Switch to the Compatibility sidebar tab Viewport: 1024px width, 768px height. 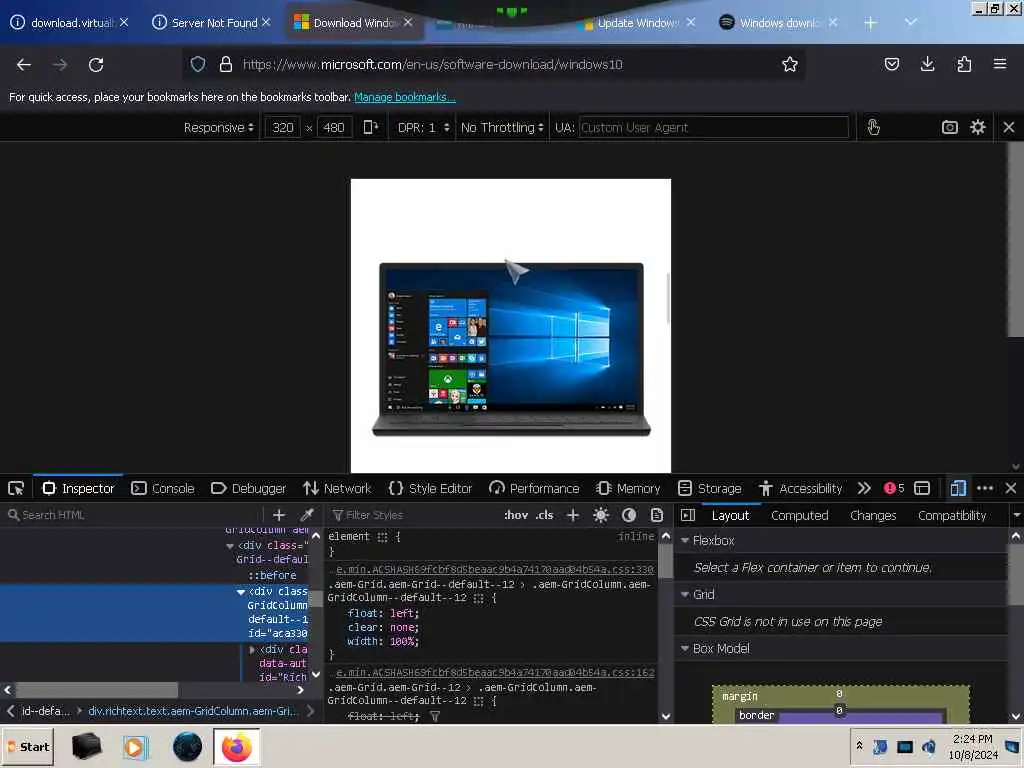[x=952, y=515]
